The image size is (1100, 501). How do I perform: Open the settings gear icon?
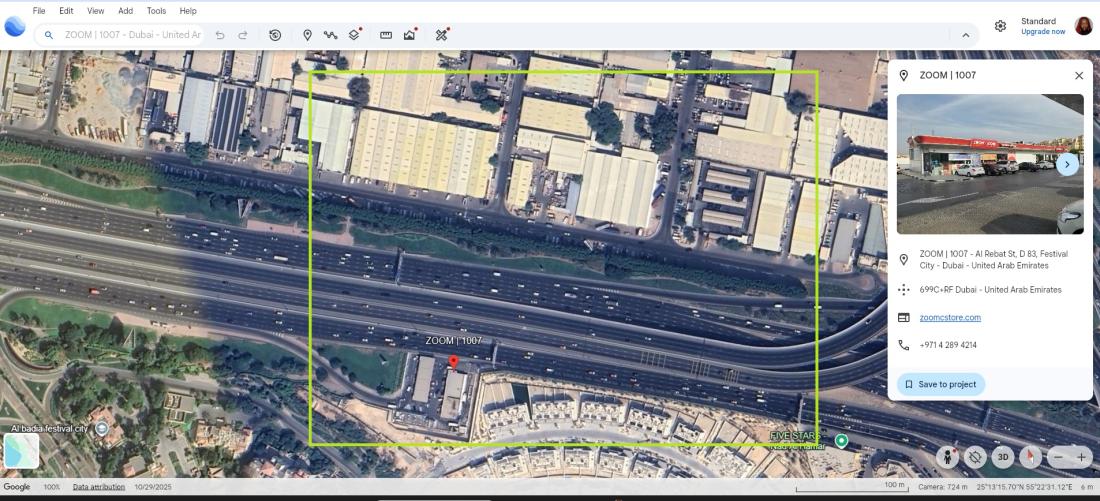point(1000,26)
